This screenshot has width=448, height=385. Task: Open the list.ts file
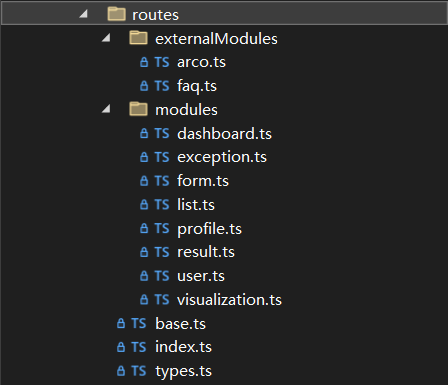tap(196, 205)
